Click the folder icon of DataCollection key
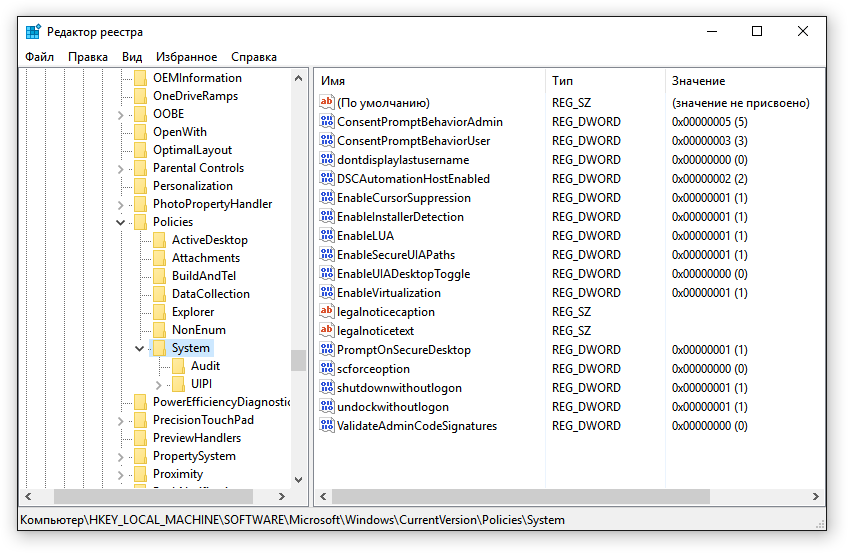848x553 pixels. point(159,294)
